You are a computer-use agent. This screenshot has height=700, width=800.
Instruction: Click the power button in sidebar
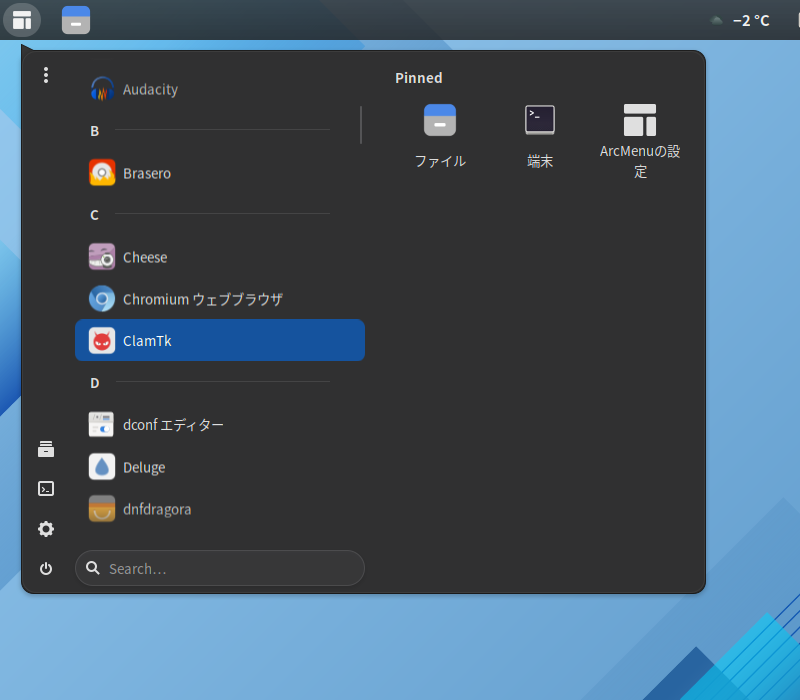point(46,568)
